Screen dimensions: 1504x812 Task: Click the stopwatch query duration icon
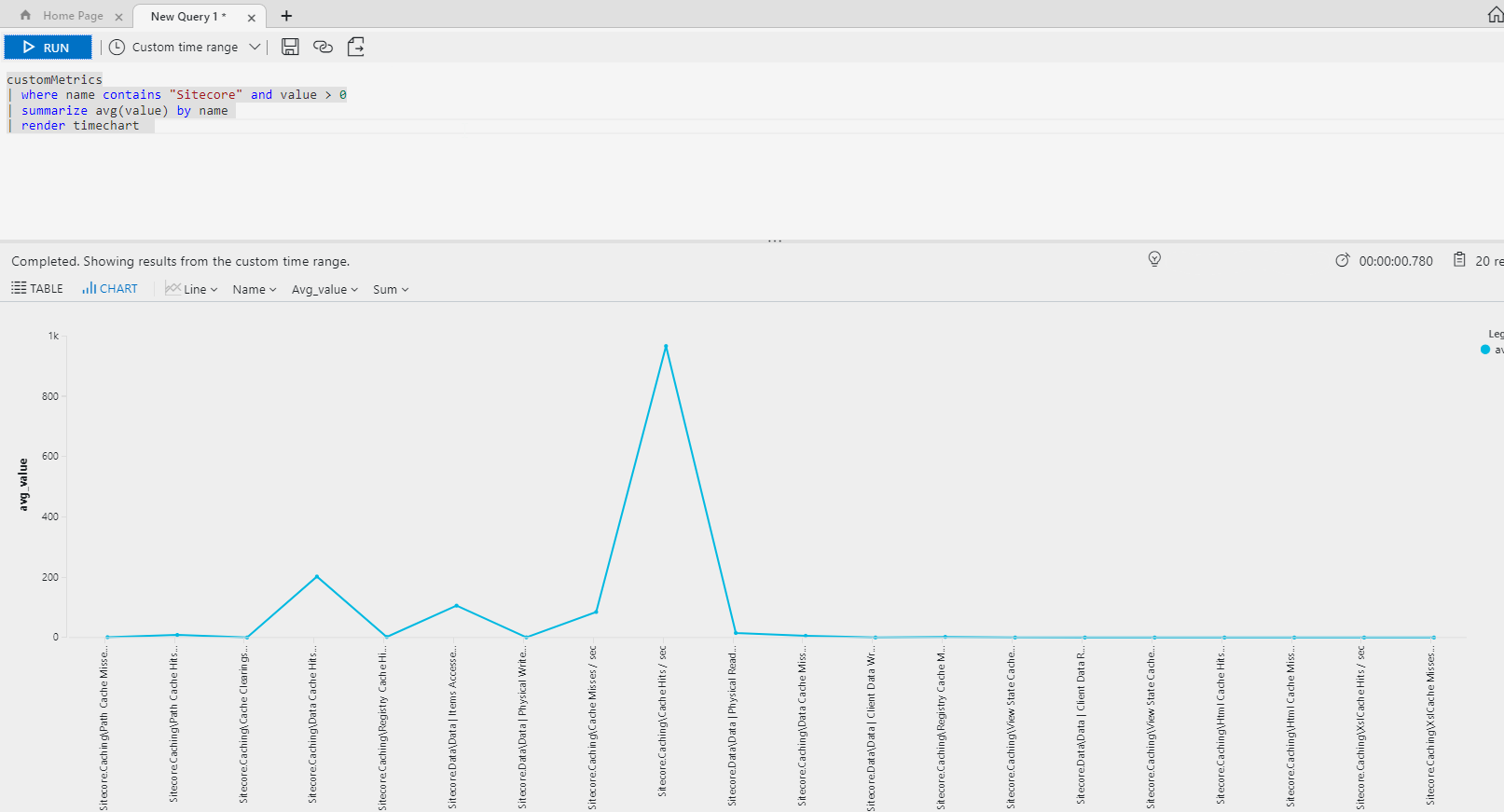coord(1342,261)
